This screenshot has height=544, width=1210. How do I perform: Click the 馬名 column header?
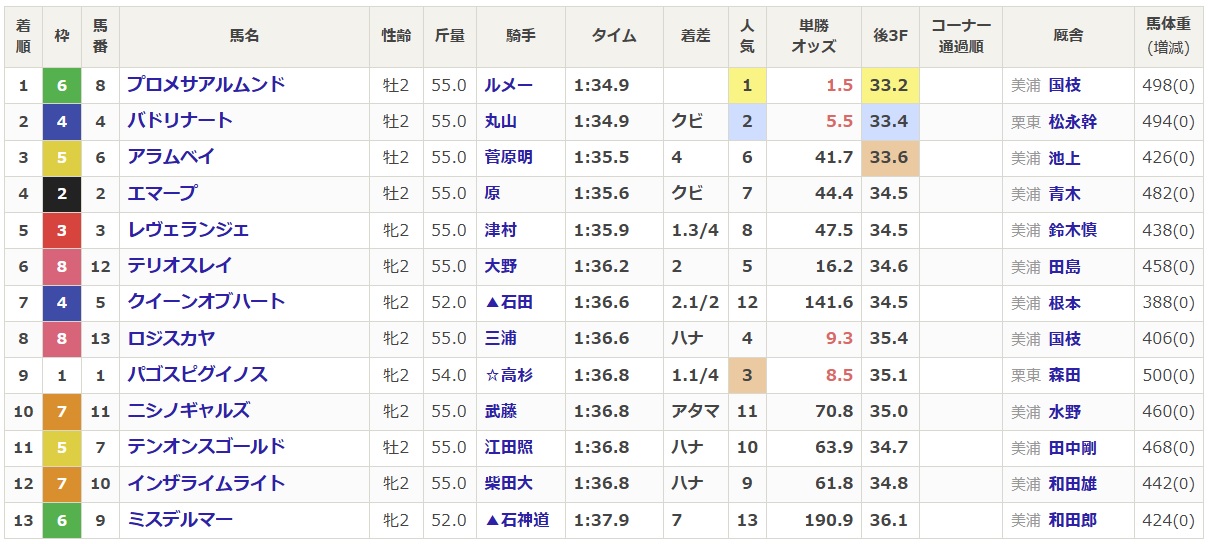click(244, 36)
